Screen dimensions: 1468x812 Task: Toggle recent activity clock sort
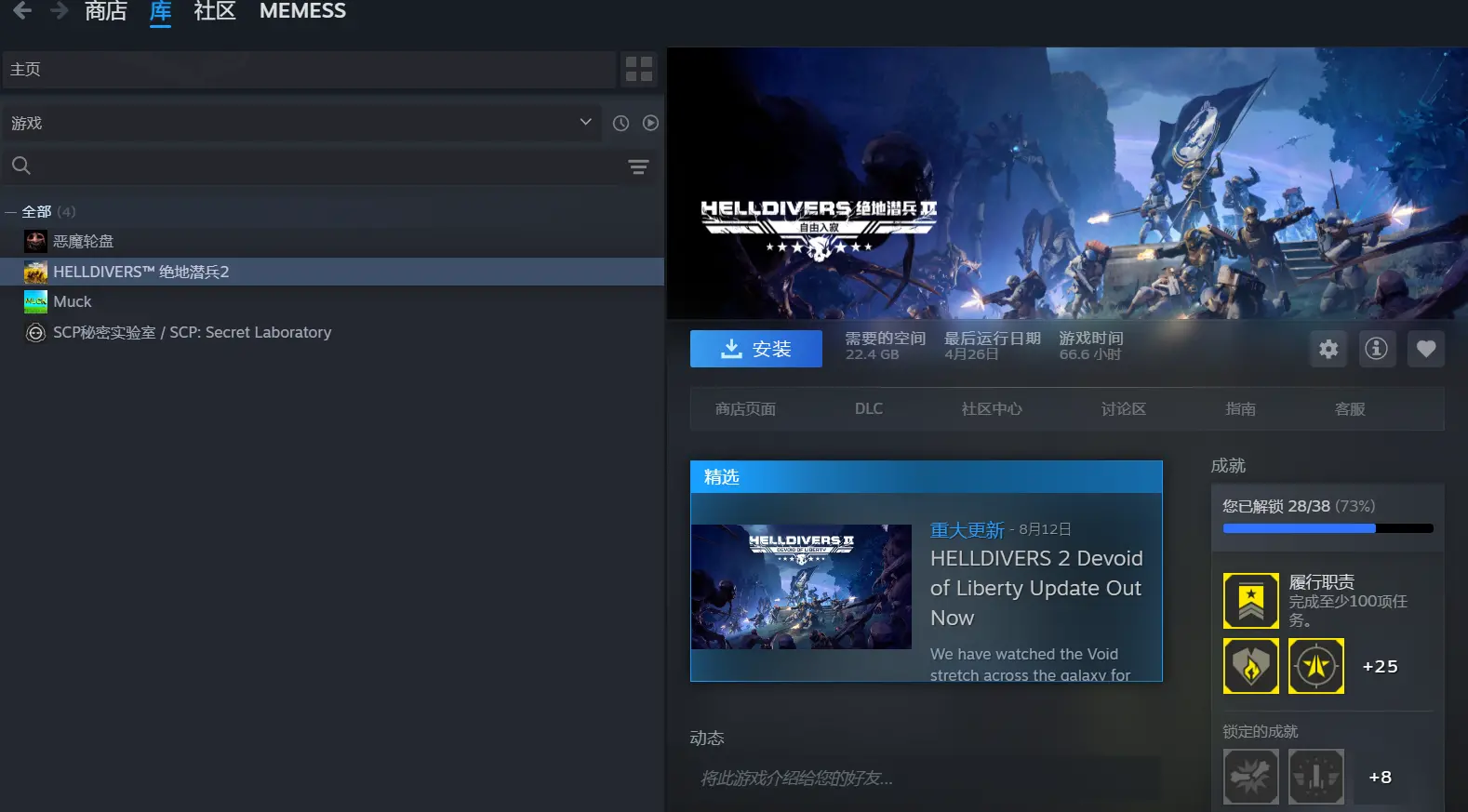click(x=621, y=123)
